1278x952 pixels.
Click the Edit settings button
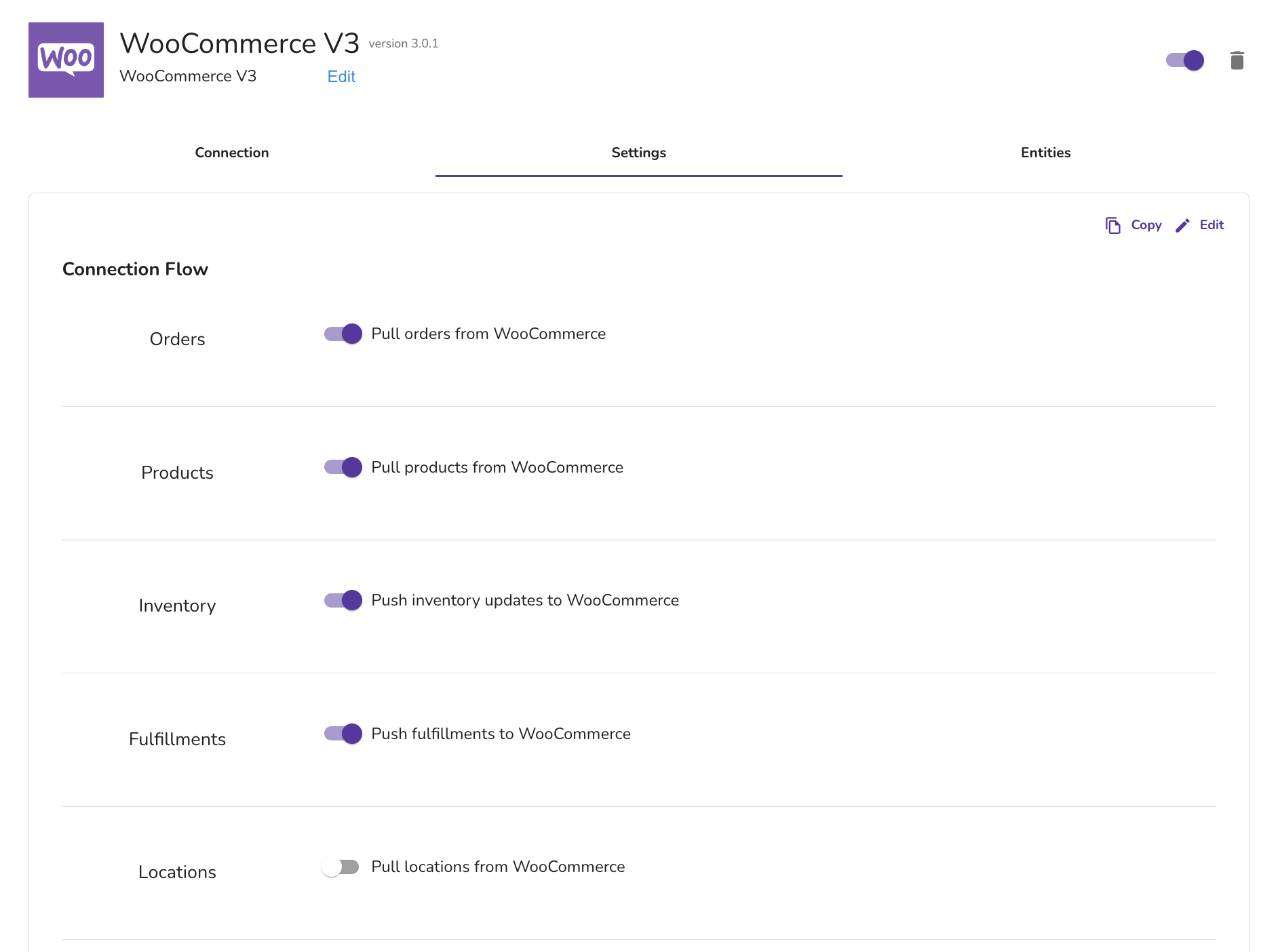coord(1199,225)
